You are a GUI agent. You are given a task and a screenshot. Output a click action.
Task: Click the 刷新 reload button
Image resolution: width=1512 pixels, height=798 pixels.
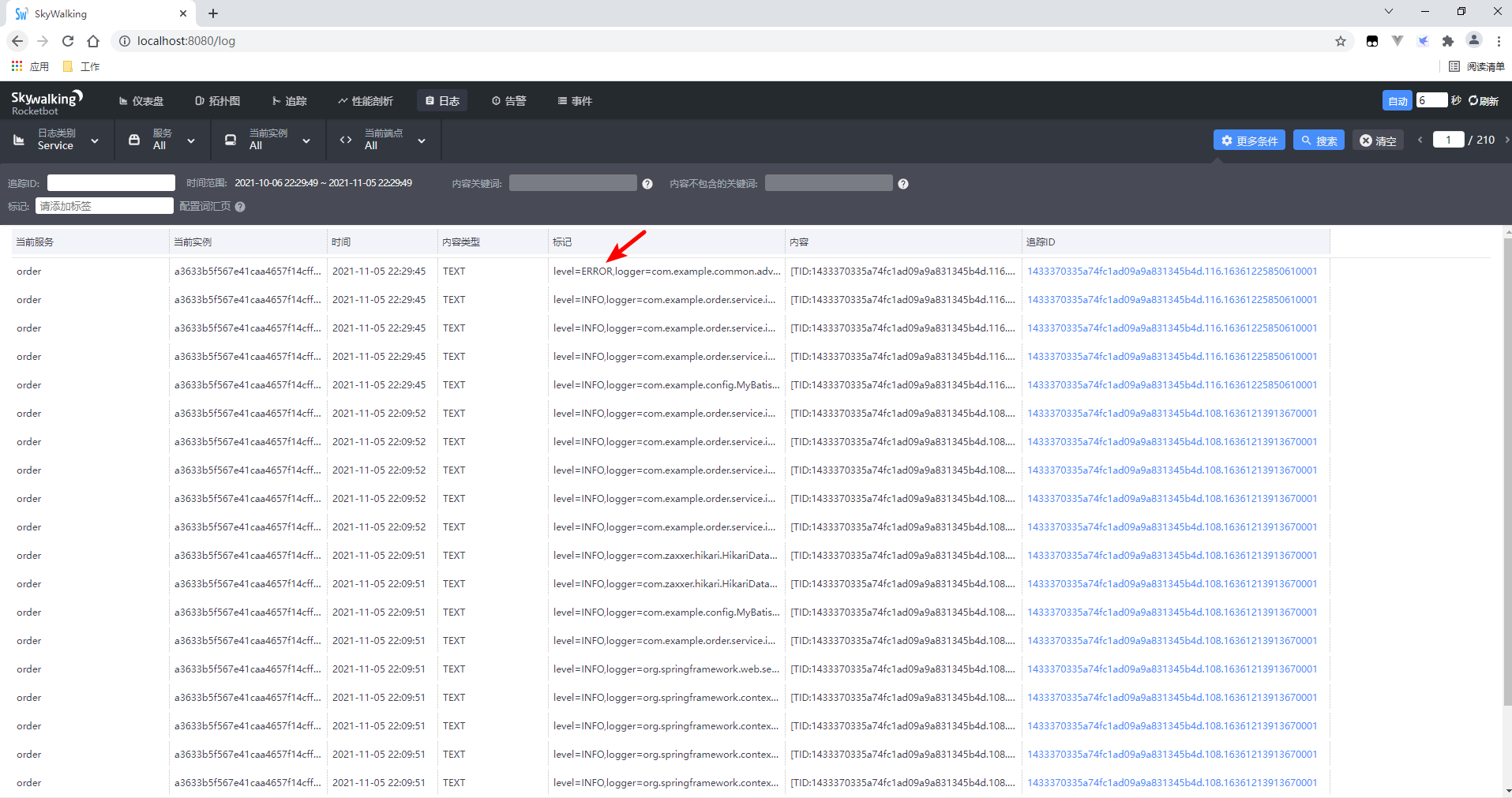pos(1484,101)
